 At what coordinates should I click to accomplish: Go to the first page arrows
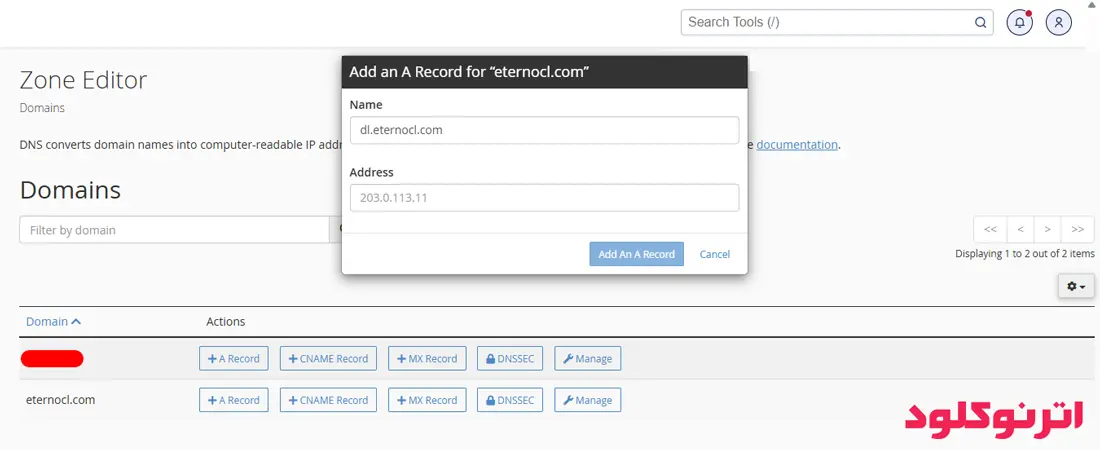click(990, 230)
